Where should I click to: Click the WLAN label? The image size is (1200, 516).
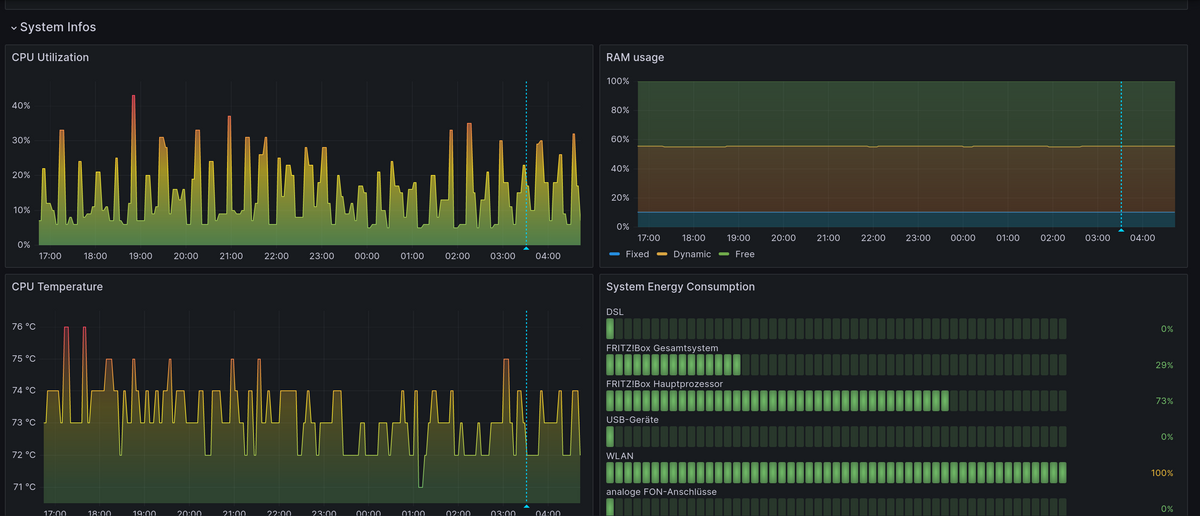point(620,456)
